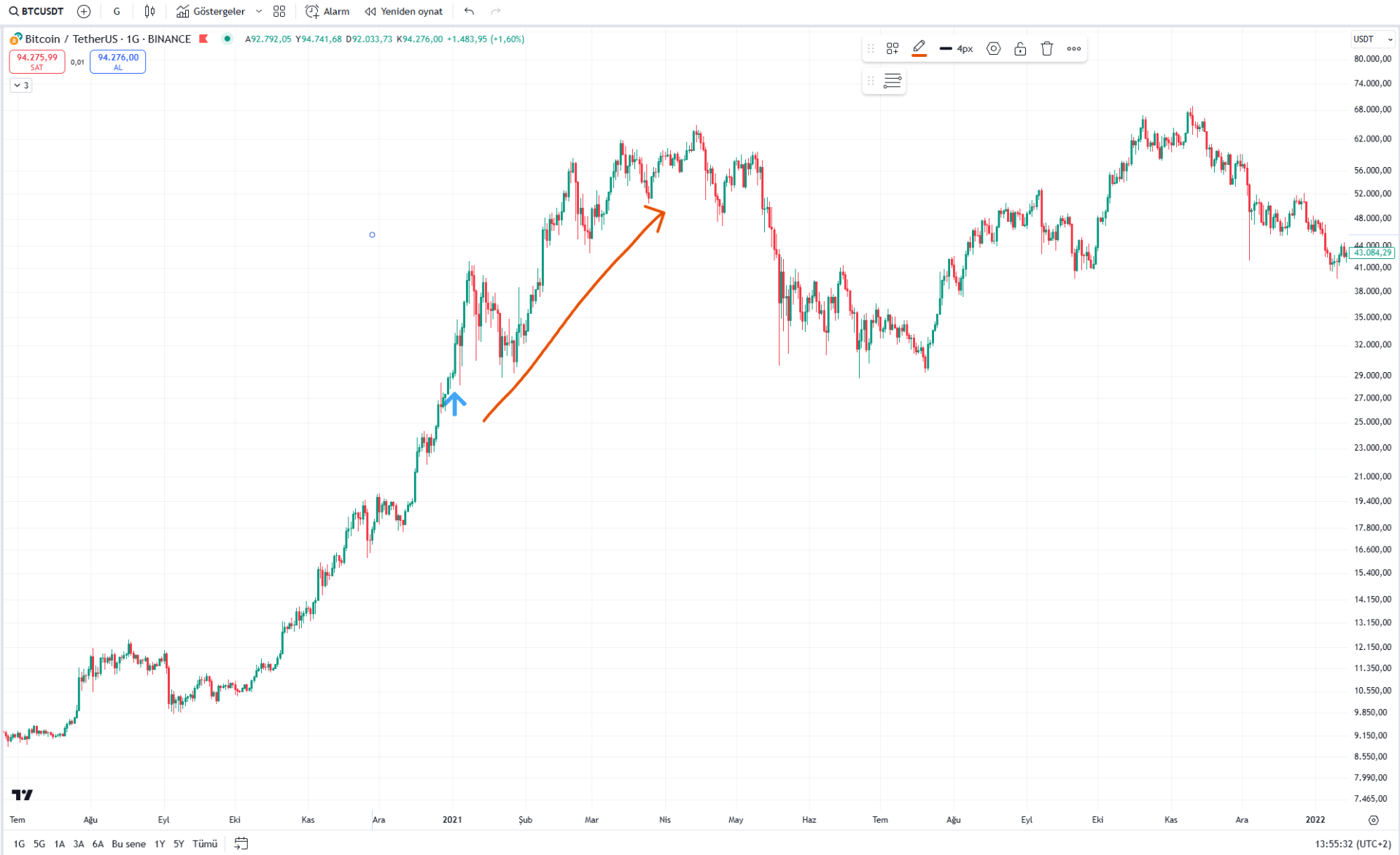1400x855 pixels.
Task: Toggle the green market status indicator
Action: (x=227, y=39)
